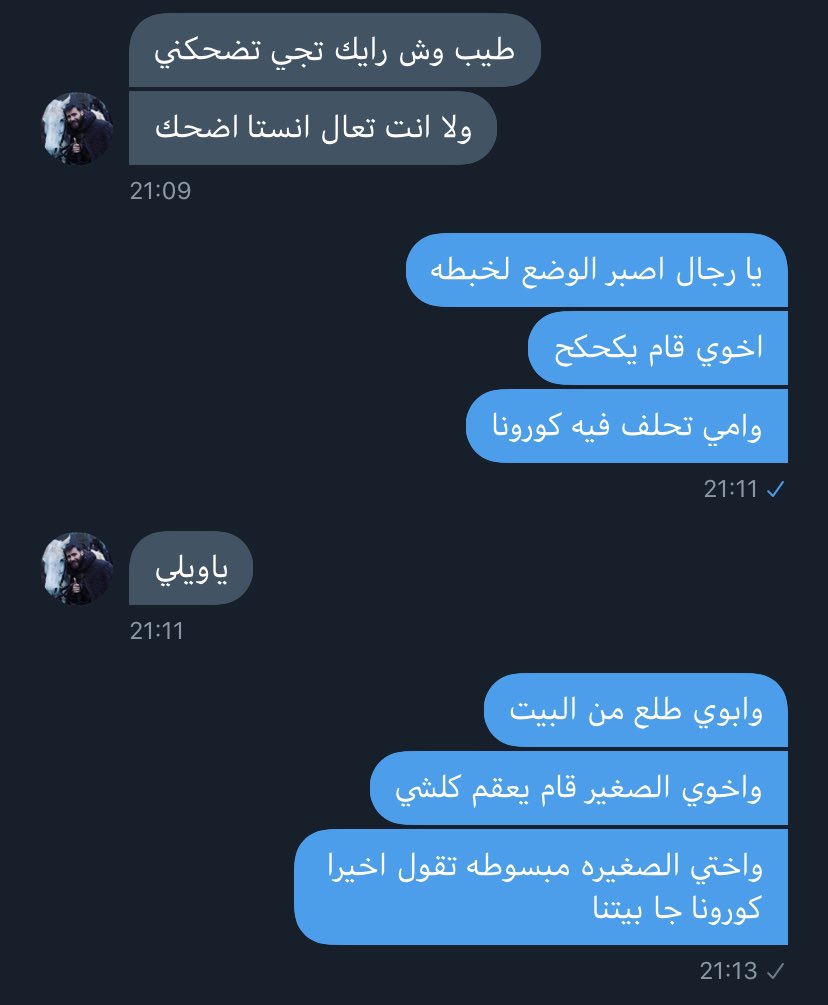The image size is (828, 1005).
Task: Tap the 21:09 timestamp under received messages
Action: click(x=160, y=191)
